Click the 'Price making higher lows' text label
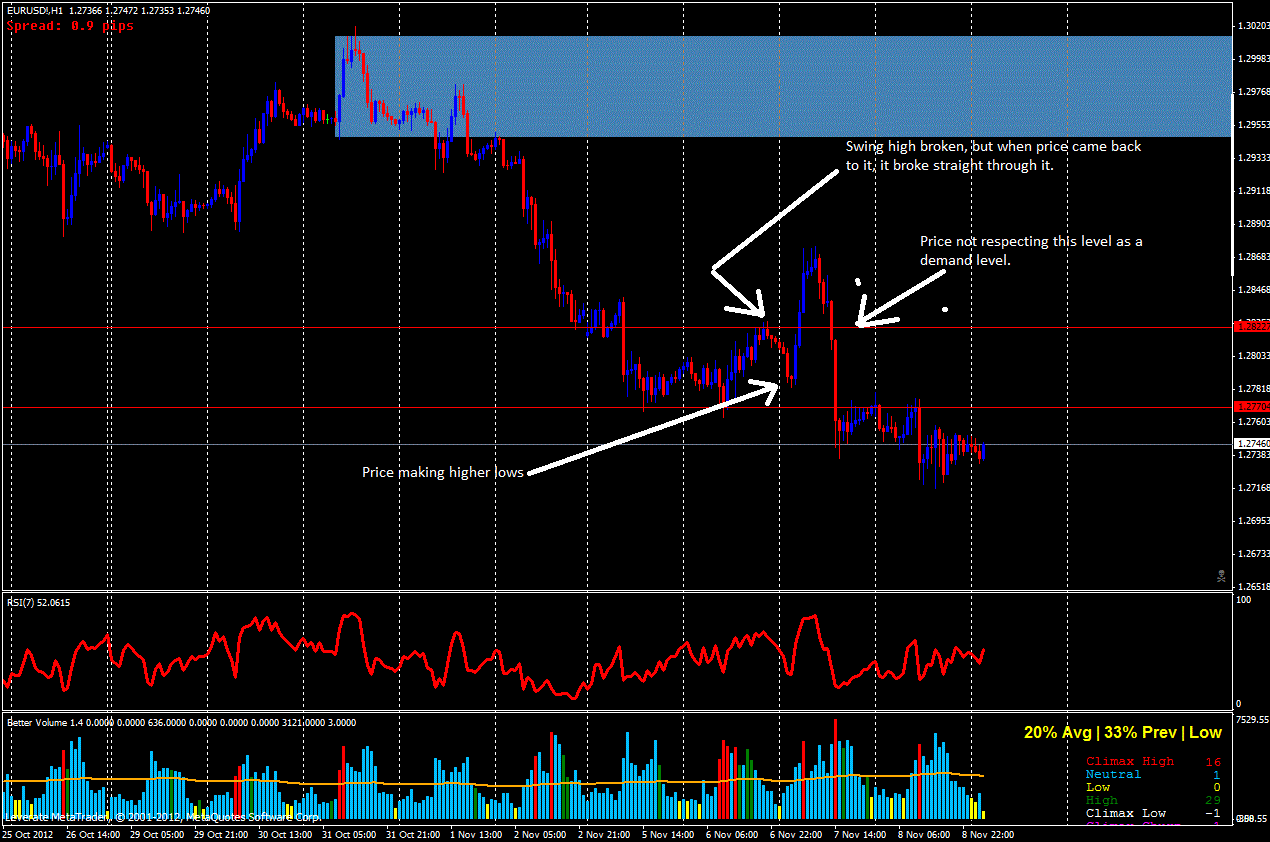Viewport: 1270px width, 842px height. tap(442, 472)
